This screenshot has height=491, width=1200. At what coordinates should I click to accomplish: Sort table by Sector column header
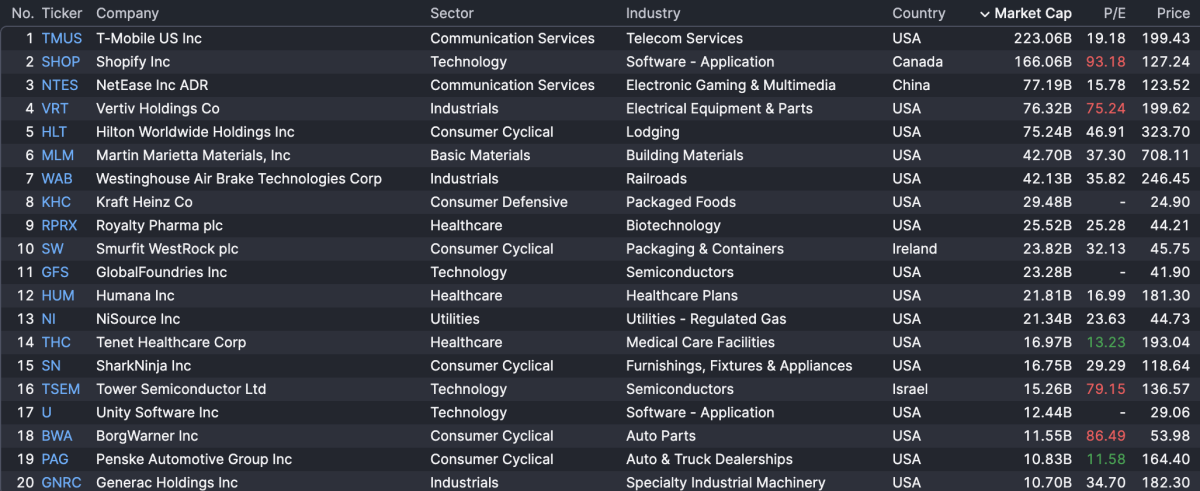coord(452,14)
